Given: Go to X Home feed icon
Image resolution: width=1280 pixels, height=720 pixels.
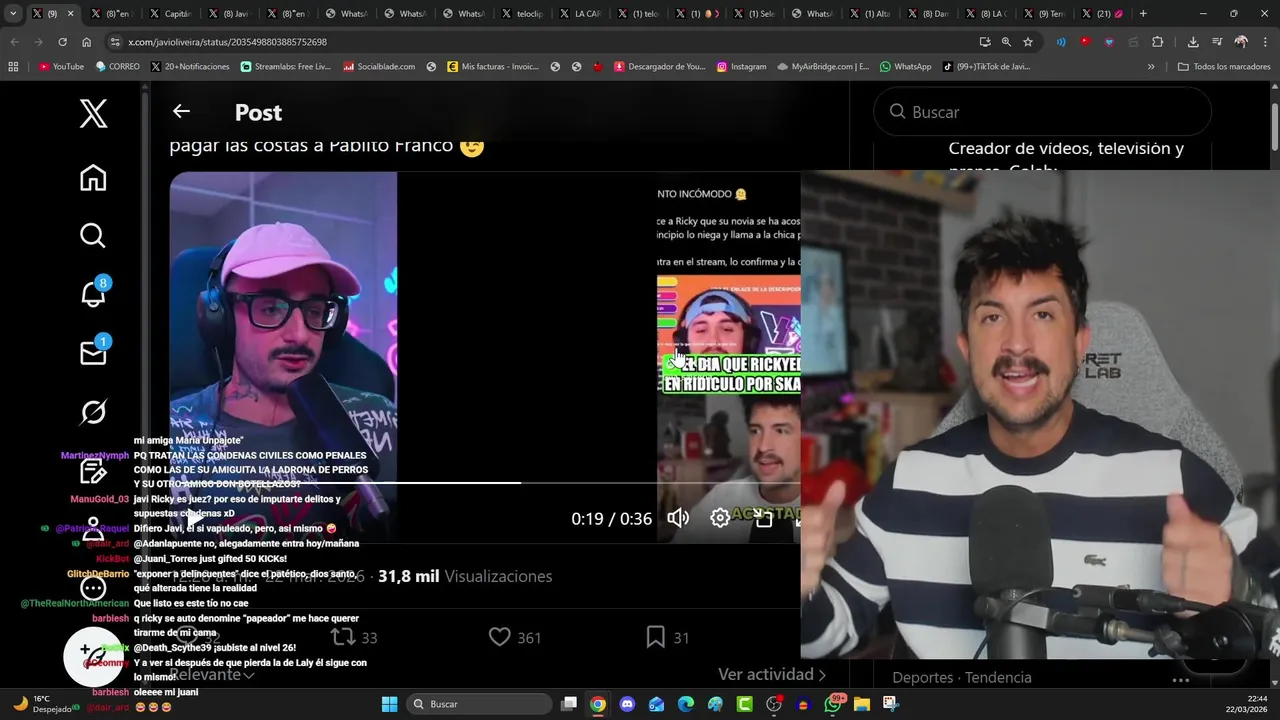Looking at the screenshot, I should coord(93,177).
